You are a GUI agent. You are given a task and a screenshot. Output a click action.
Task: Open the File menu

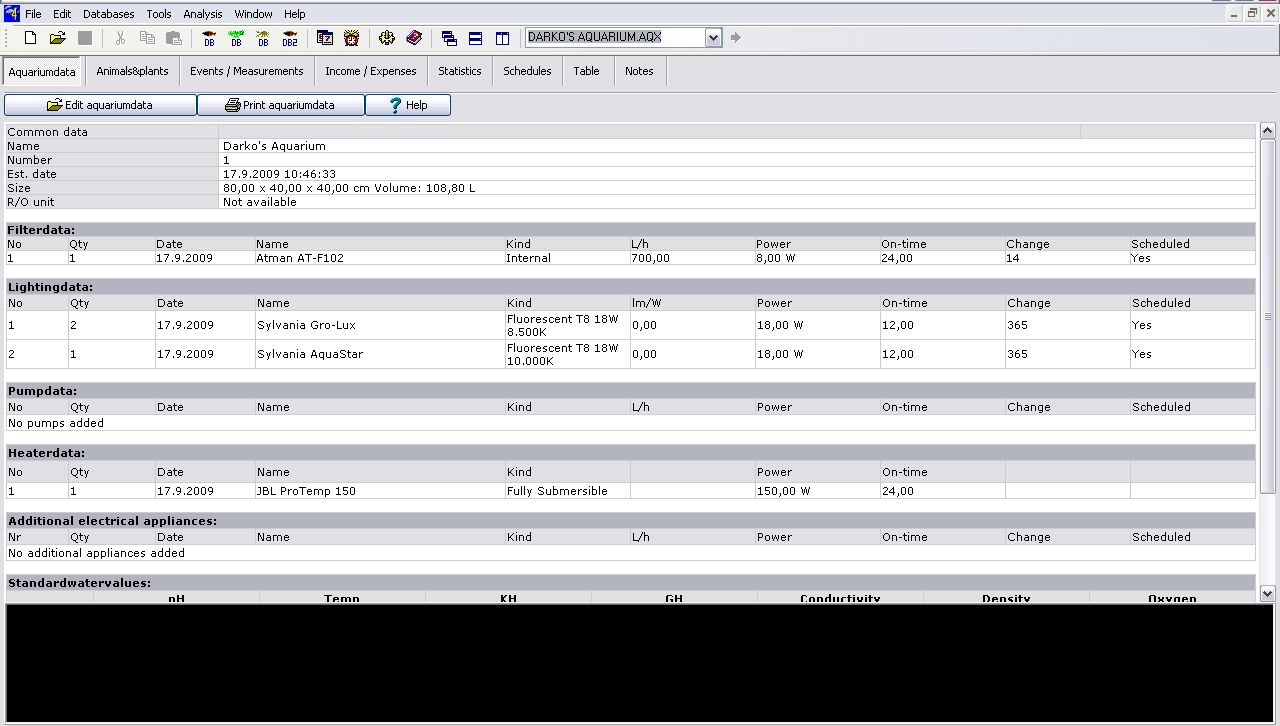(x=34, y=14)
